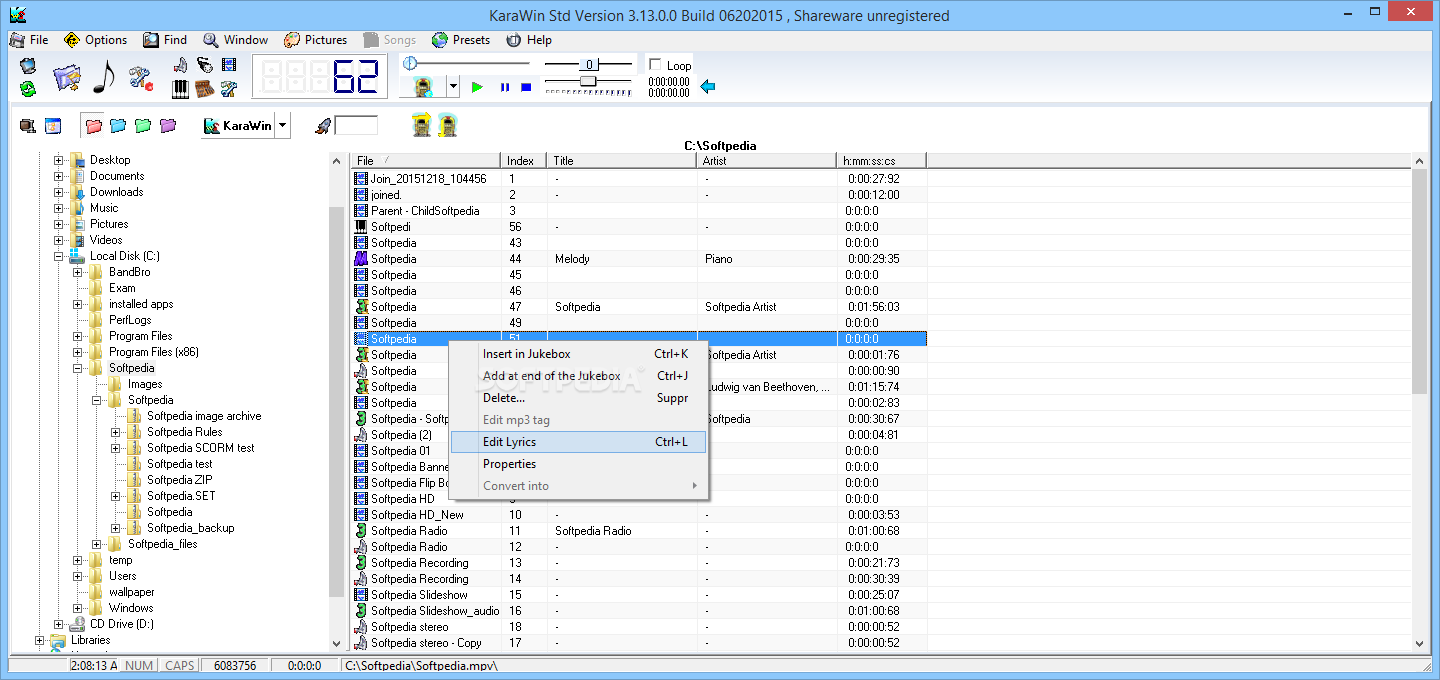The width and height of the screenshot is (1440, 680).
Task: Click the lower volume slider thumb
Action: pos(588,81)
